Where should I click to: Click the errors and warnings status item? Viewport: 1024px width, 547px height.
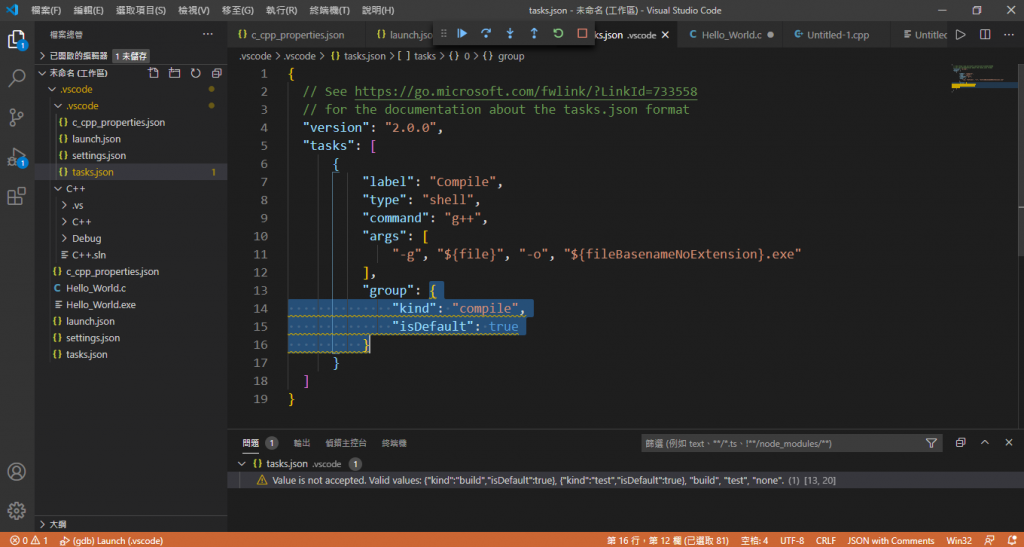pos(29,540)
